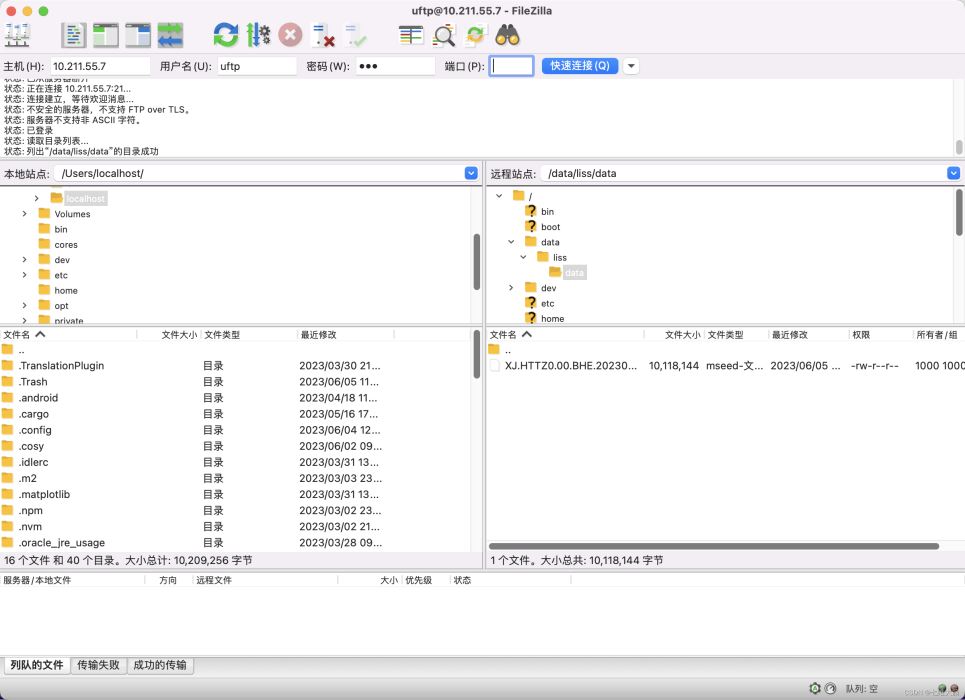Expand the Volumes folder in local tree

click(x=24, y=214)
